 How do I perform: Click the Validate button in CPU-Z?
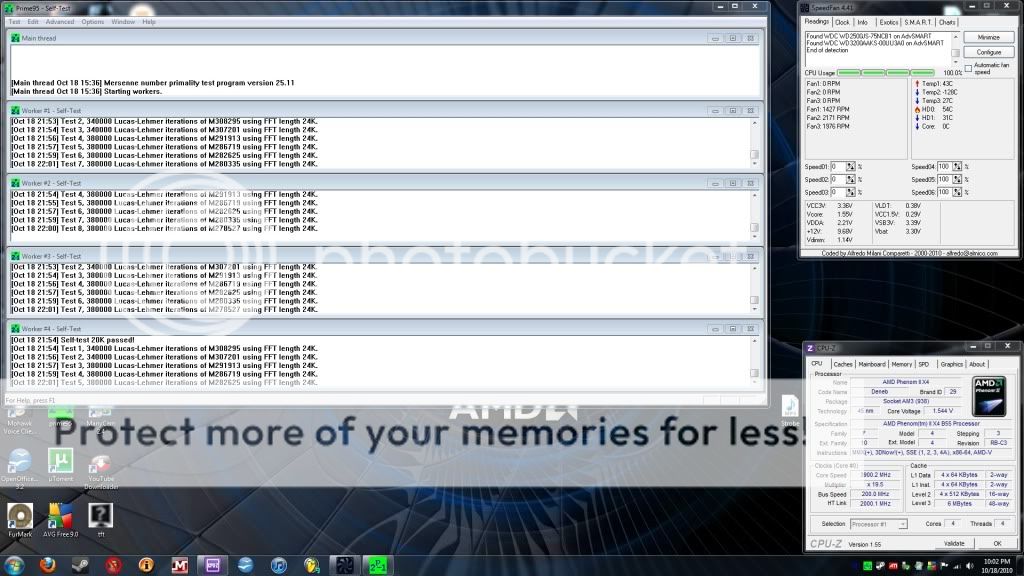(x=957, y=543)
